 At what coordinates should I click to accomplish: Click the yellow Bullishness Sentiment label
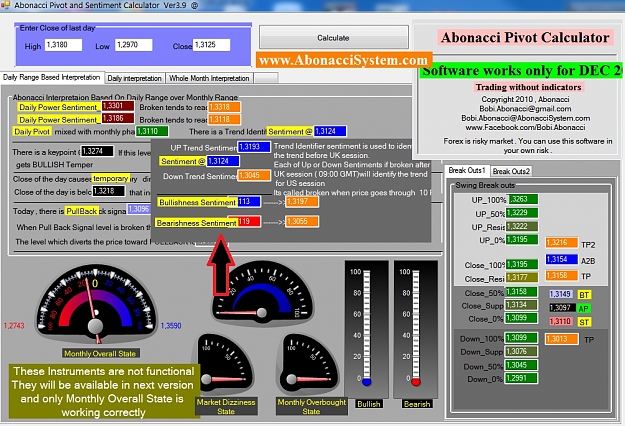pos(197,202)
